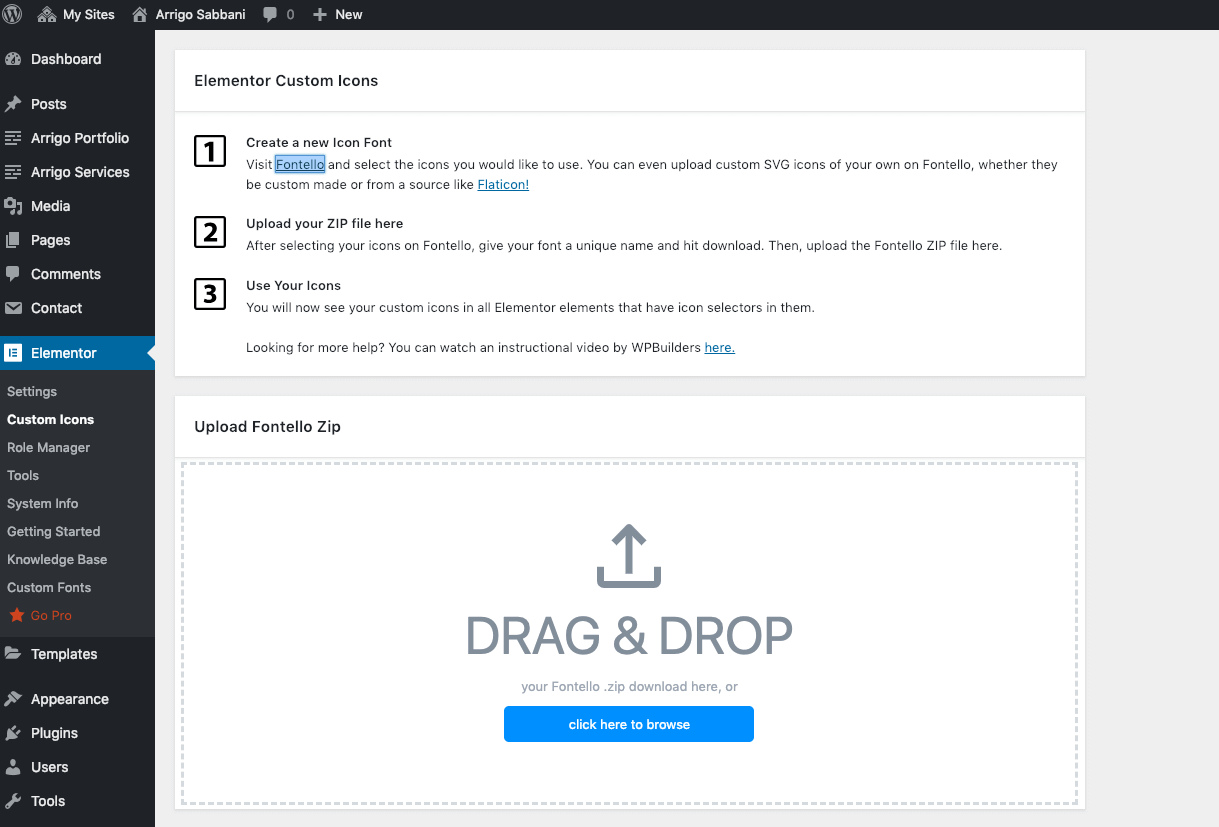Image resolution: width=1219 pixels, height=827 pixels.
Task: Open the WPBuilders video 'here' link
Action: coord(719,348)
